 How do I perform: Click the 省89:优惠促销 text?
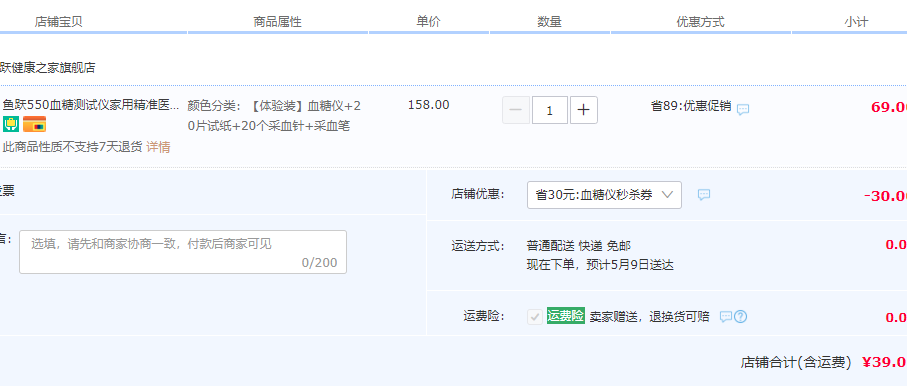691,106
